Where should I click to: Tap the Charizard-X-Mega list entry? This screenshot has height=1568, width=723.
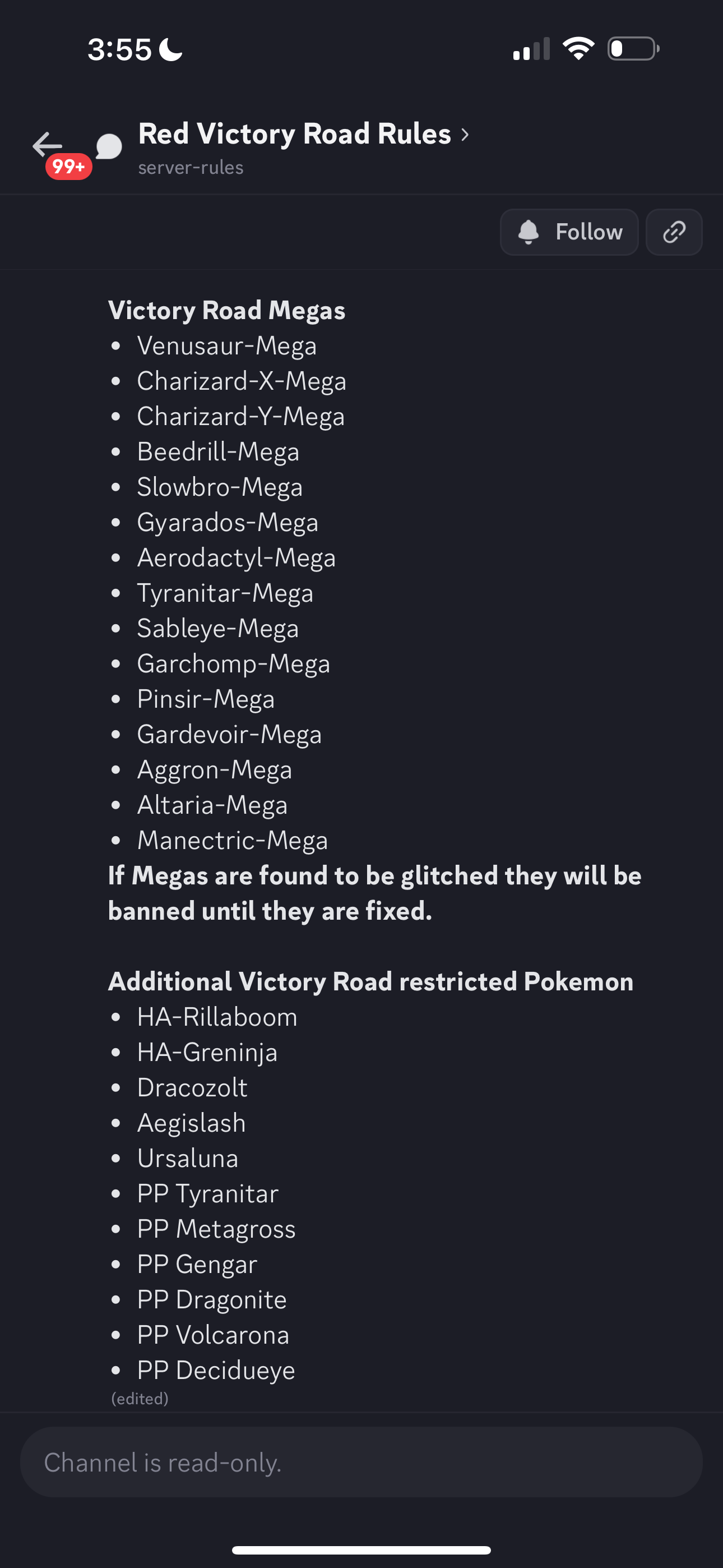click(x=242, y=381)
